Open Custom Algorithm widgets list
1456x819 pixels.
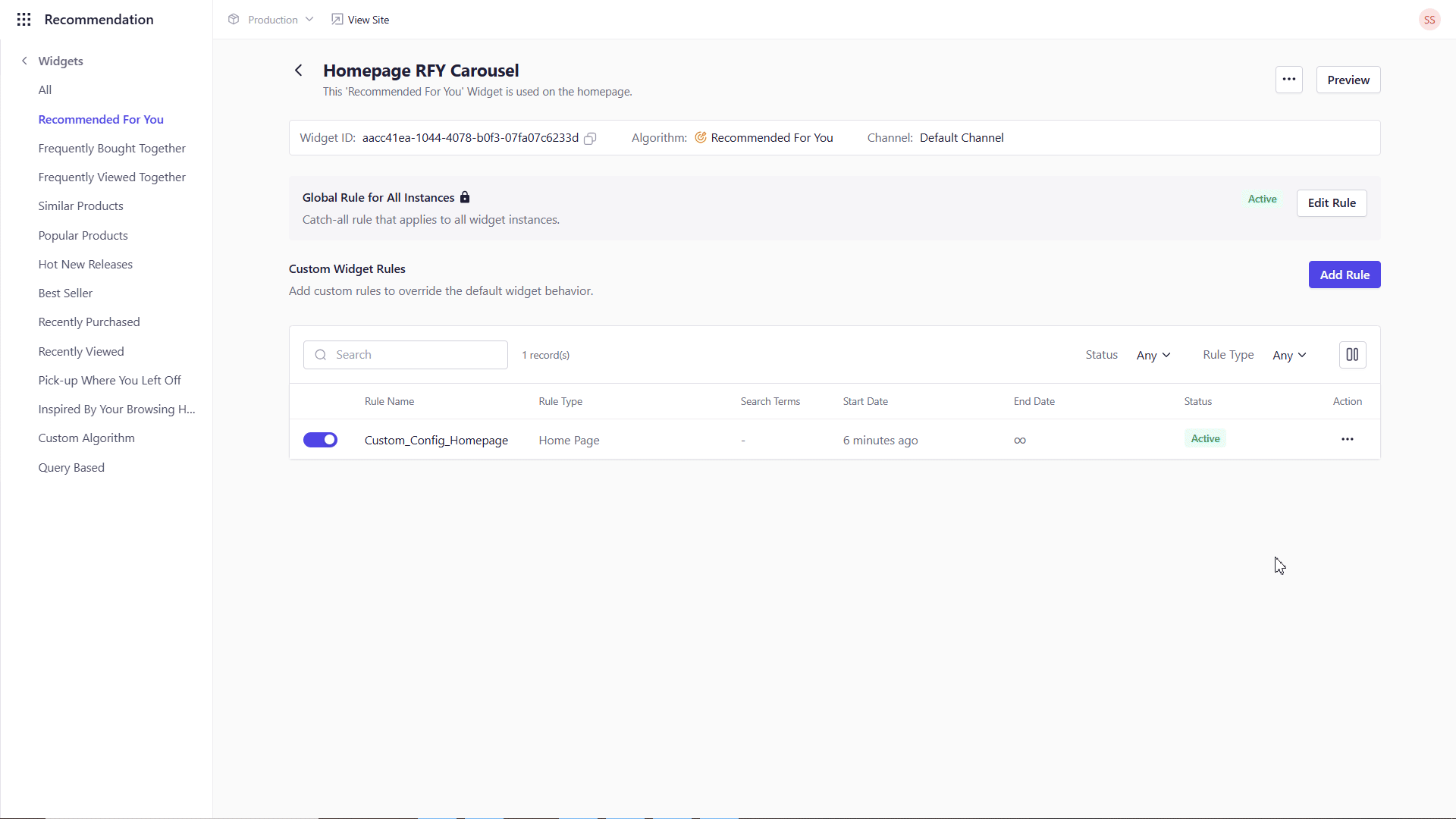[86, 438]
